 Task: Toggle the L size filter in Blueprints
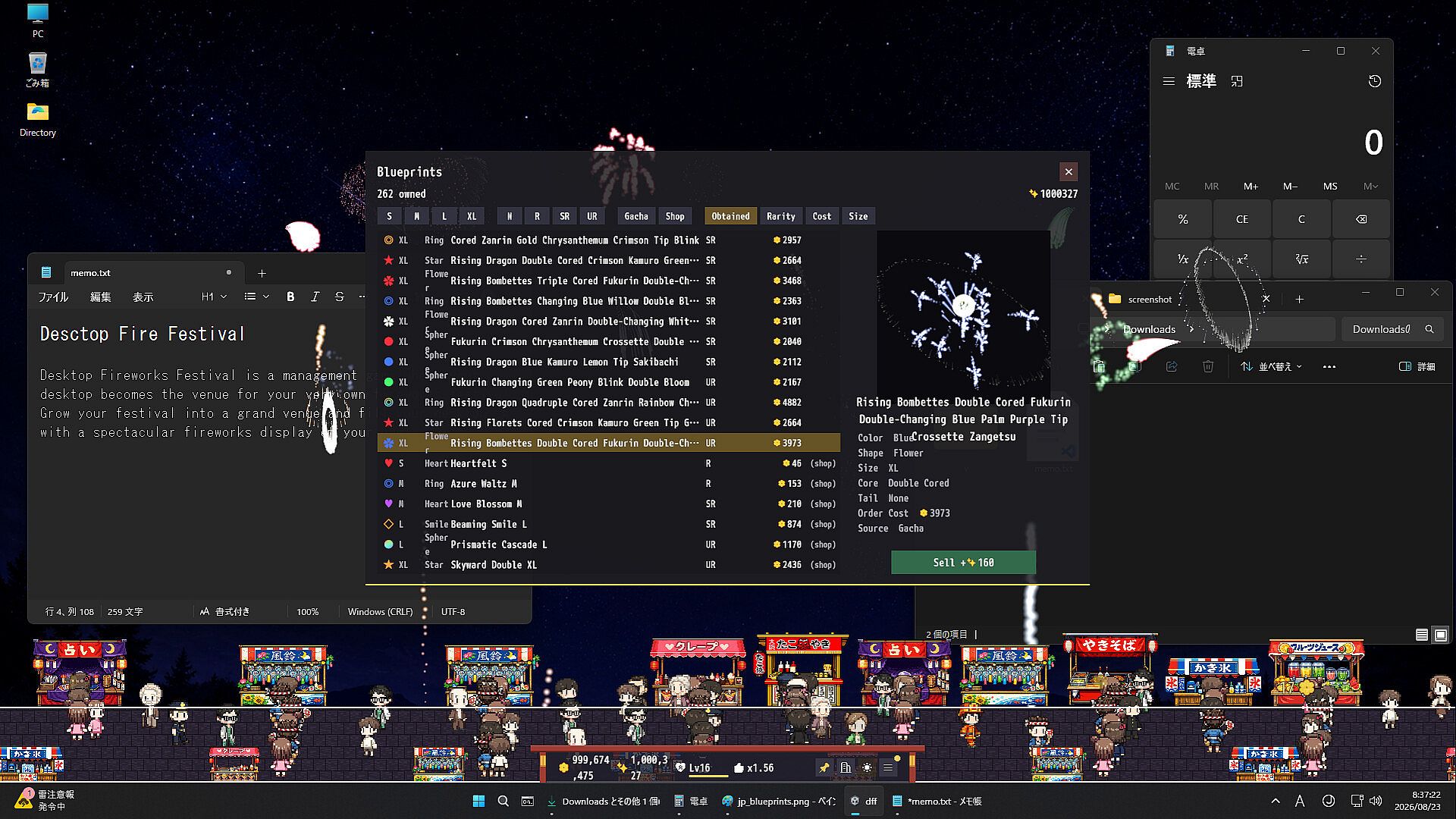(x=444, y=216)
